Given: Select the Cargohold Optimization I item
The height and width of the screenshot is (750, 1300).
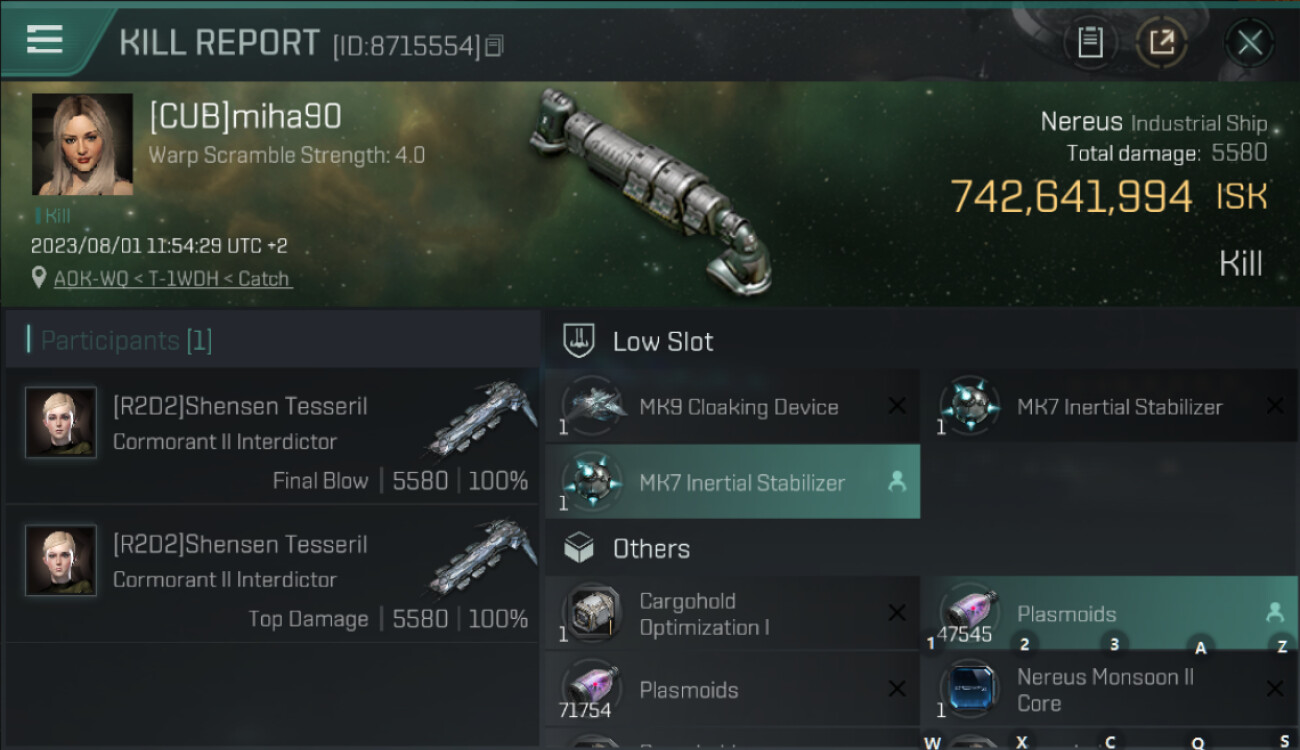Looking at the screenshot, I should point(732,614).
